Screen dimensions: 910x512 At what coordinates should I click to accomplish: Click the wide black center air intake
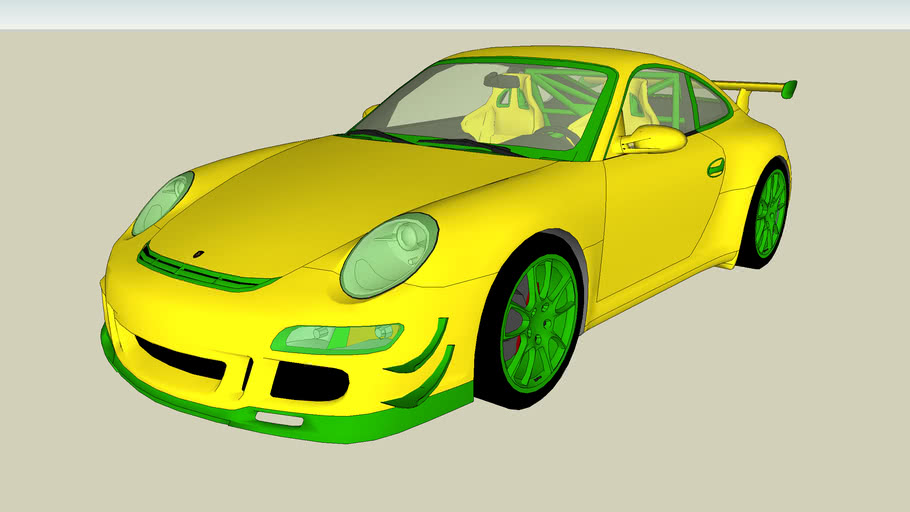point(180,357)
